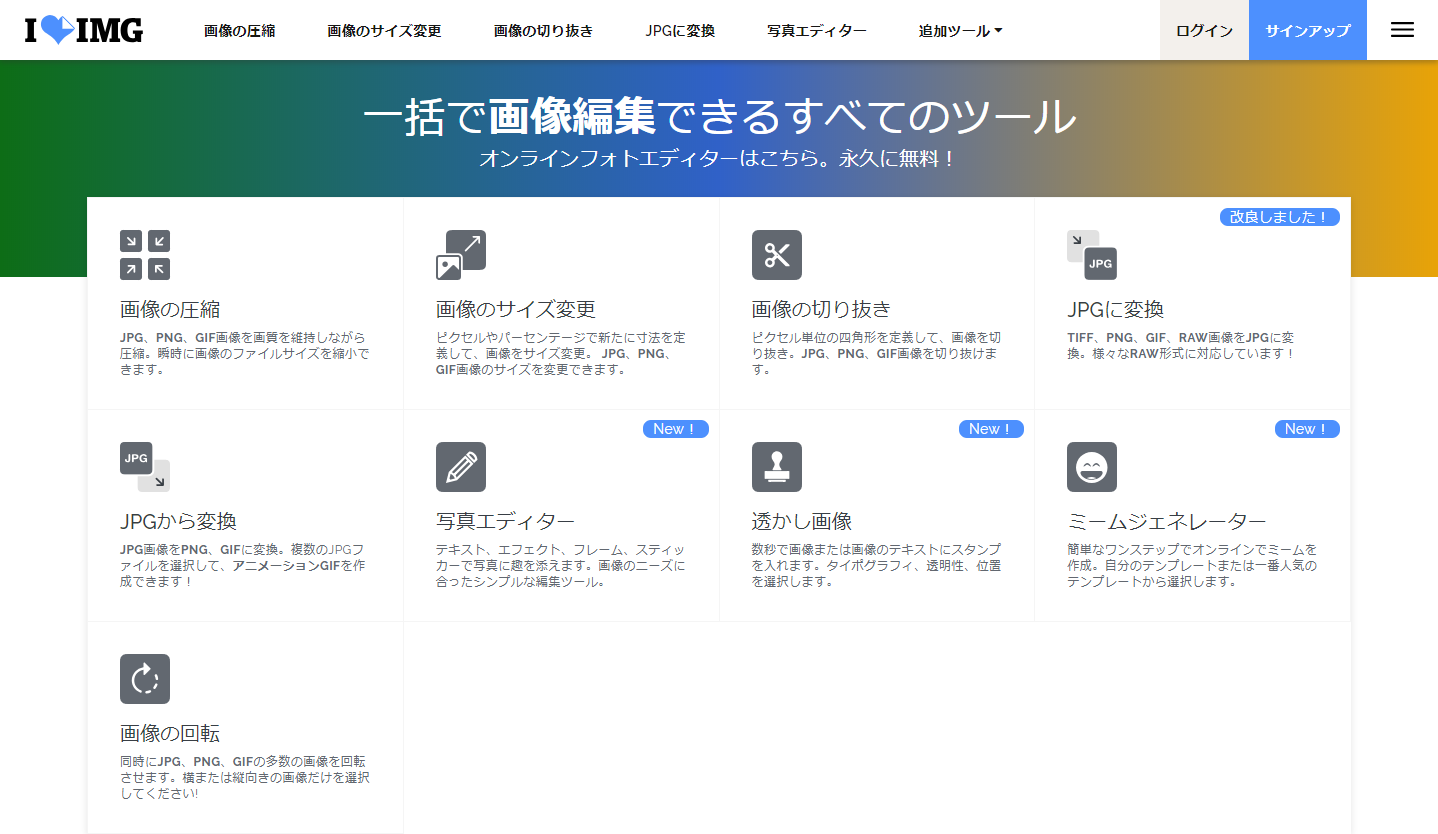
Task: Click the stamp watermark icon
Action: pyautogui.click(x=777, y=467)
